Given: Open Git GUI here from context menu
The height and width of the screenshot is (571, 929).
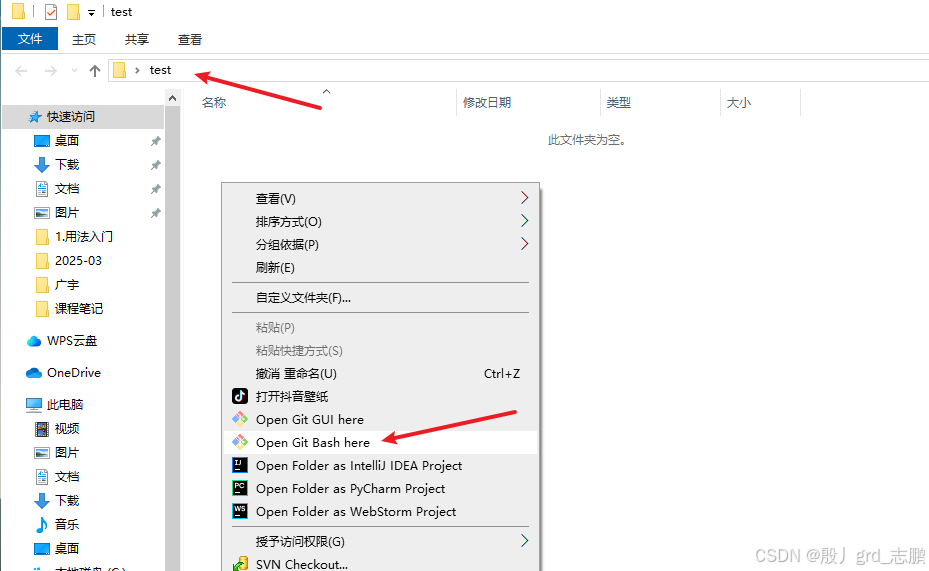Looking at the screenshot, I should click(x=380, y=419).
